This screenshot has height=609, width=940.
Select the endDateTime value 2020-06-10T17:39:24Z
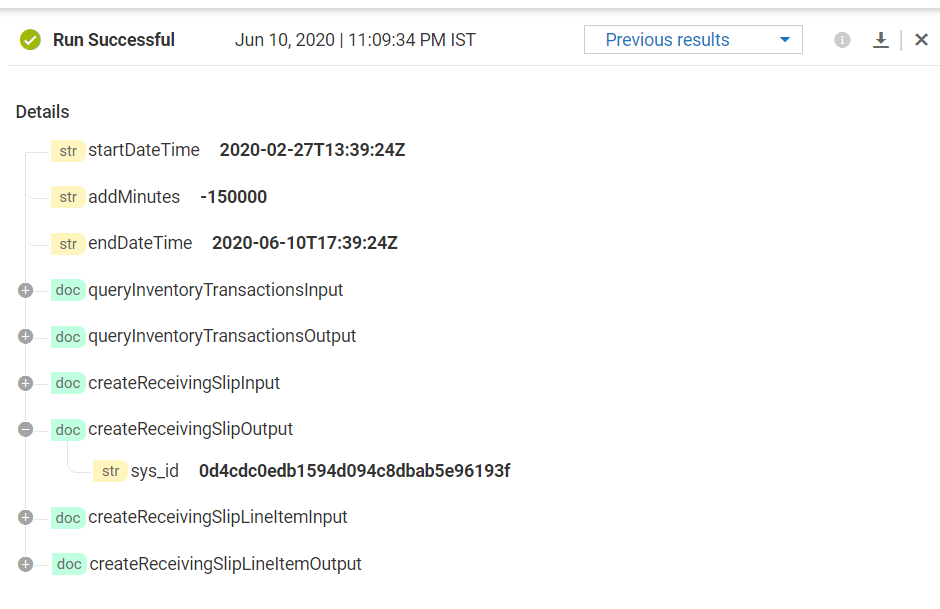pos(305,243)
